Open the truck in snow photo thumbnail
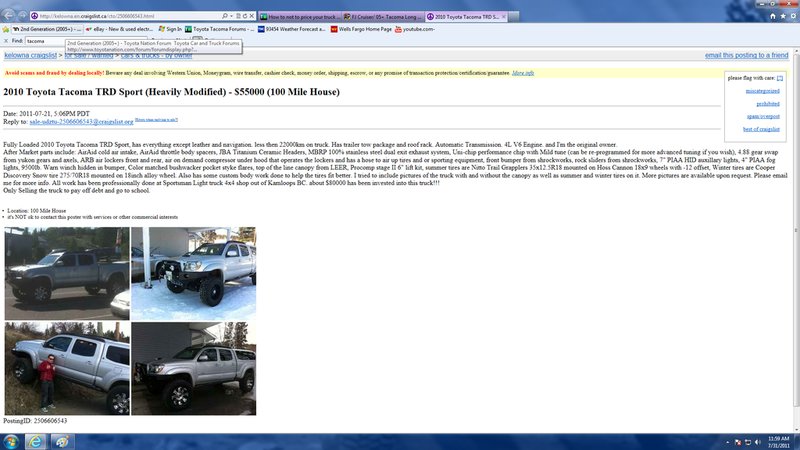Screen dimensions: 800x450 193,273
